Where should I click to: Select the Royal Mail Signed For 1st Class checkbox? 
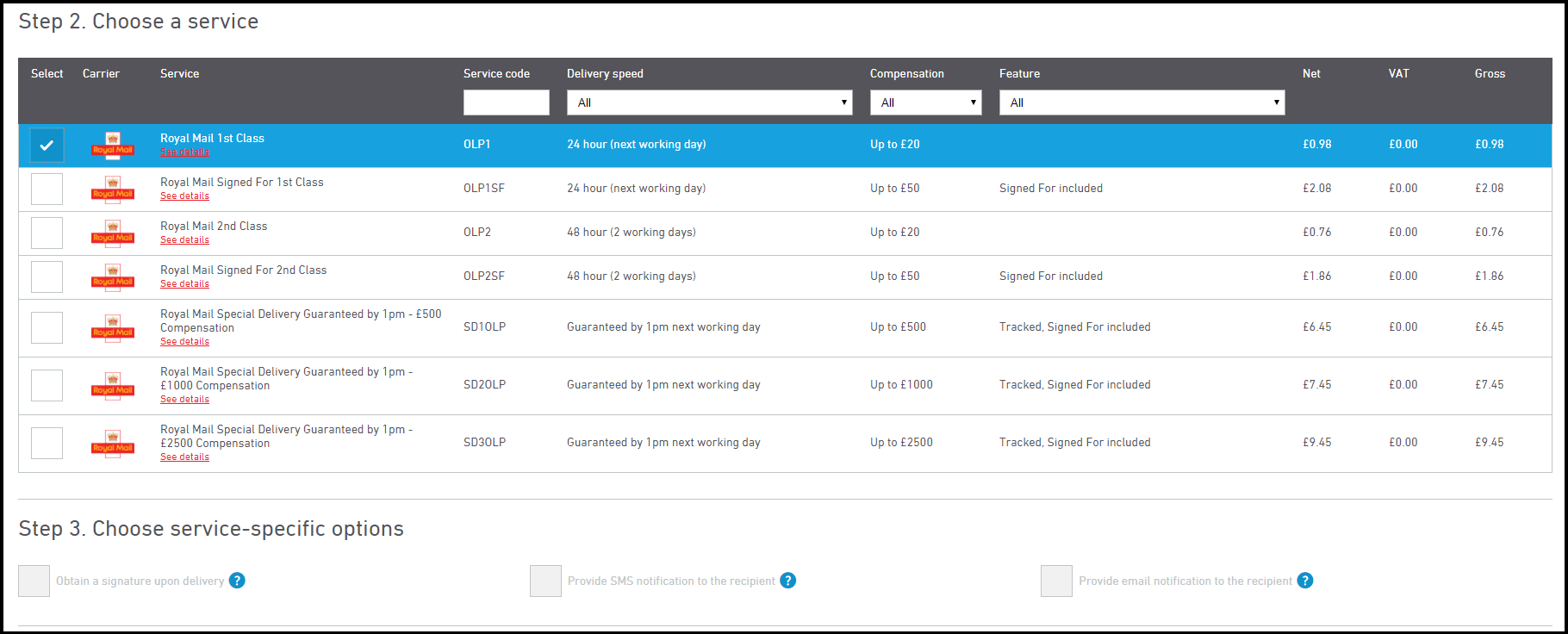(47, 189)
